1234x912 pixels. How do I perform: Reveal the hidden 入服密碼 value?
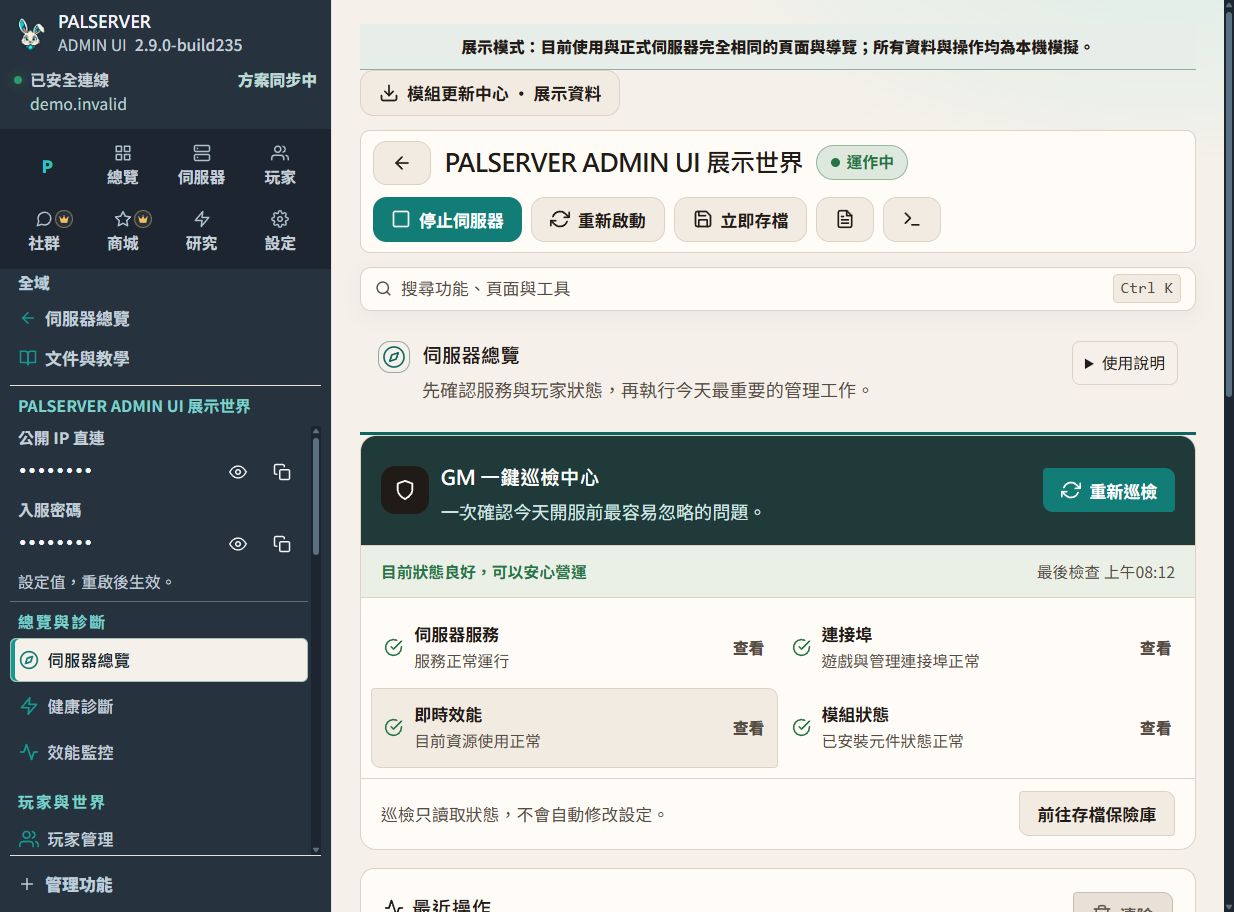(238, 544)
